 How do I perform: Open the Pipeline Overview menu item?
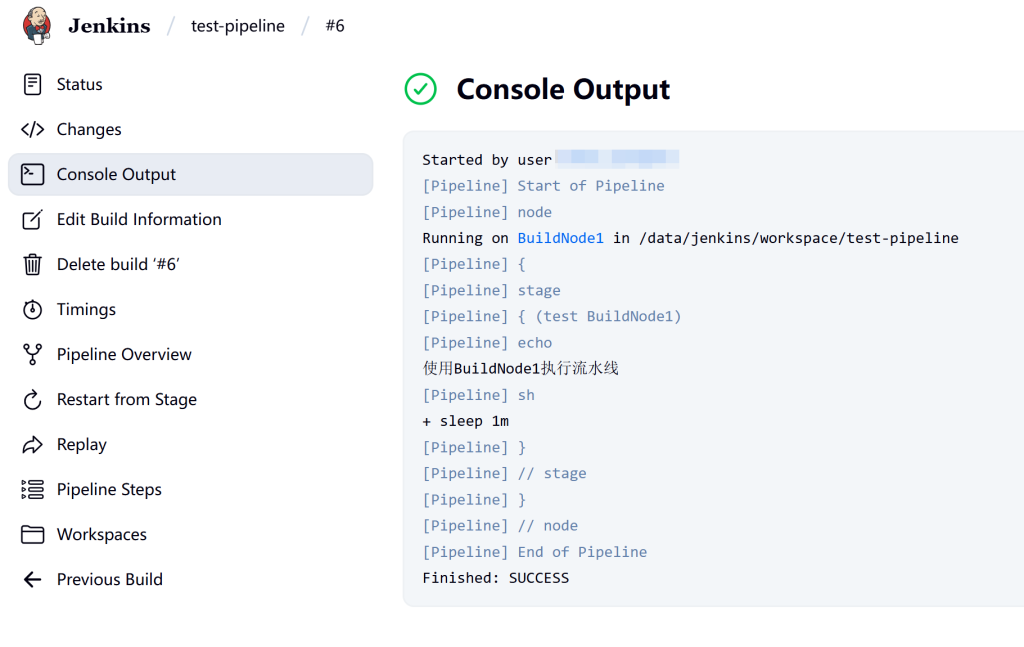[124, 355]
